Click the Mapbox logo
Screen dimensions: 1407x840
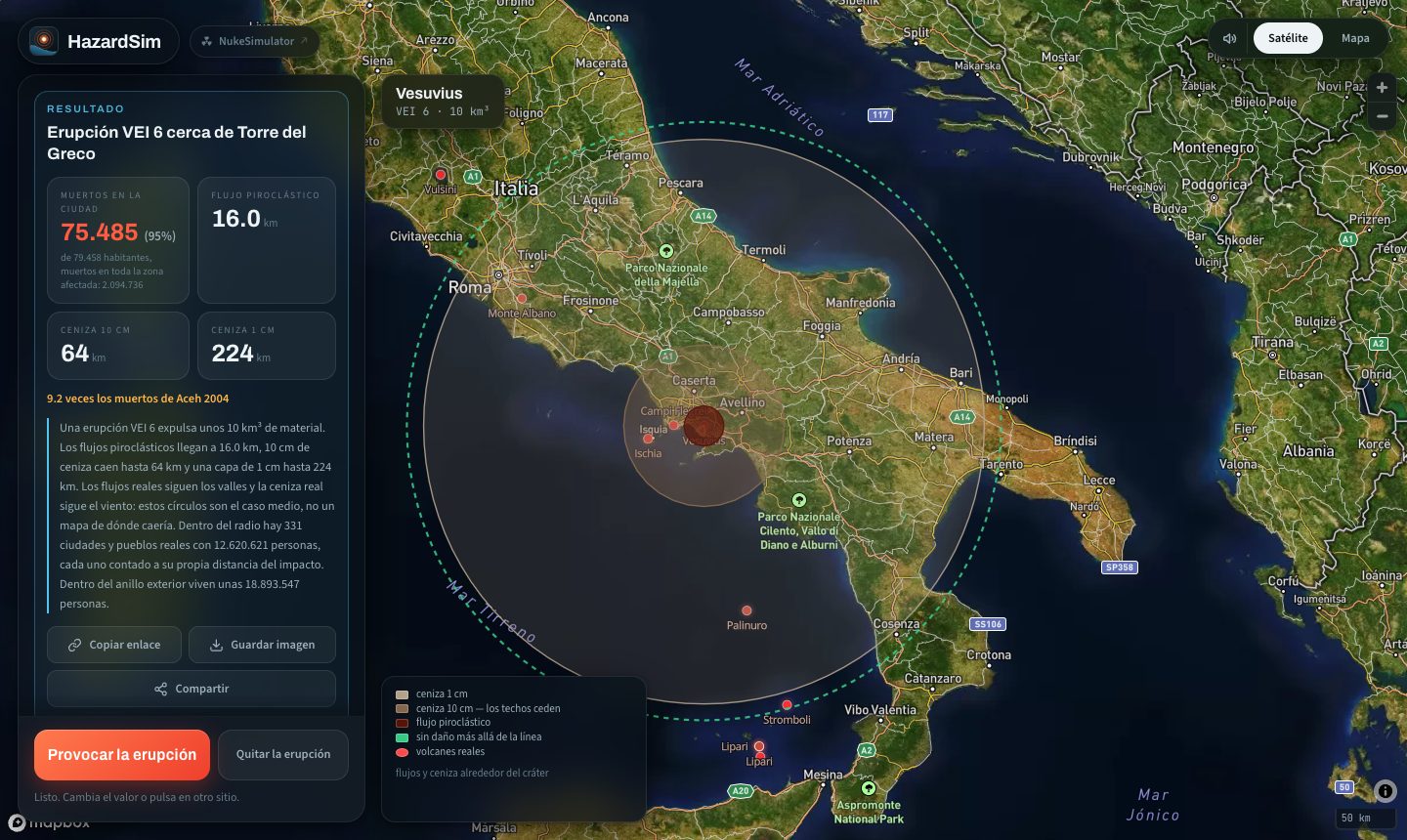(x=49, y=822)
